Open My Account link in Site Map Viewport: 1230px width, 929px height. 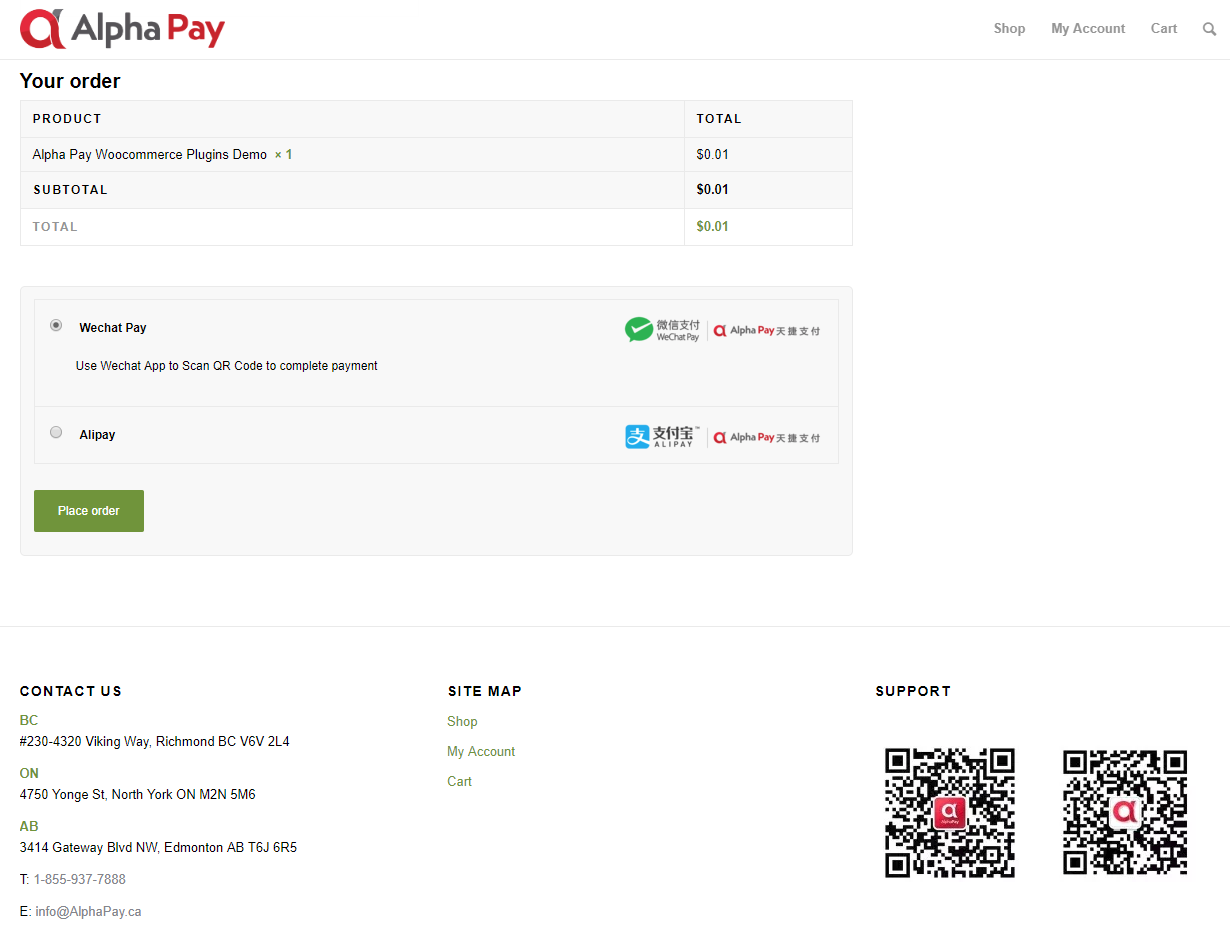click(x=481, y=751)
